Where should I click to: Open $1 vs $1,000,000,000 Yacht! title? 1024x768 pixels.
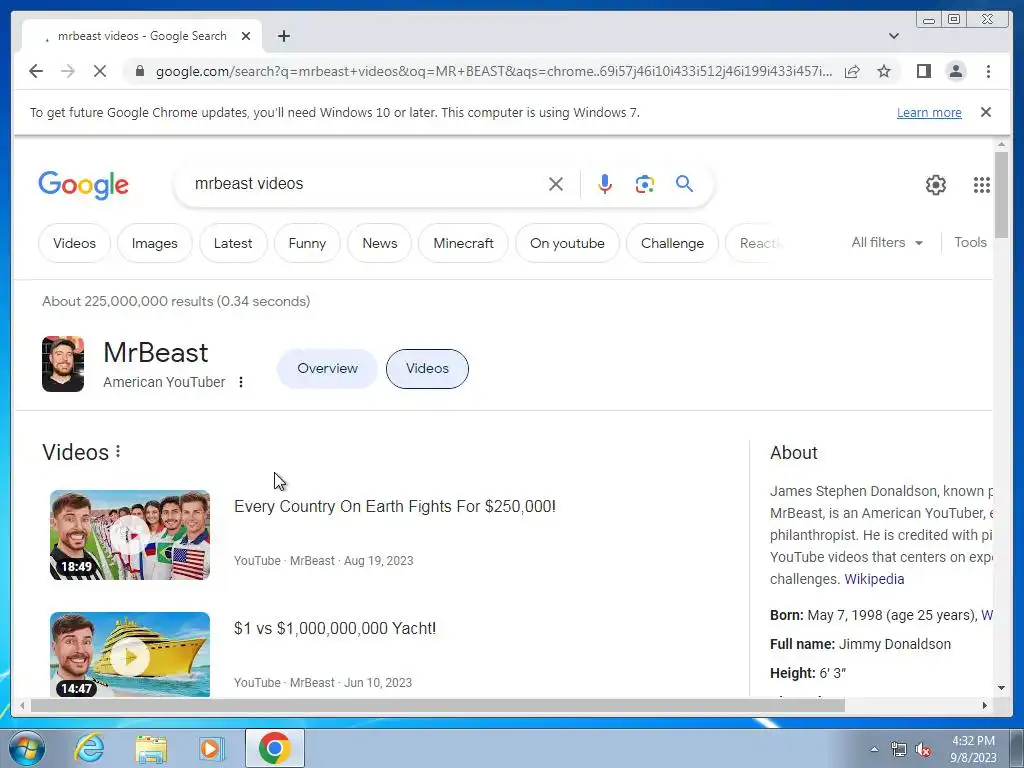point(335,629)
